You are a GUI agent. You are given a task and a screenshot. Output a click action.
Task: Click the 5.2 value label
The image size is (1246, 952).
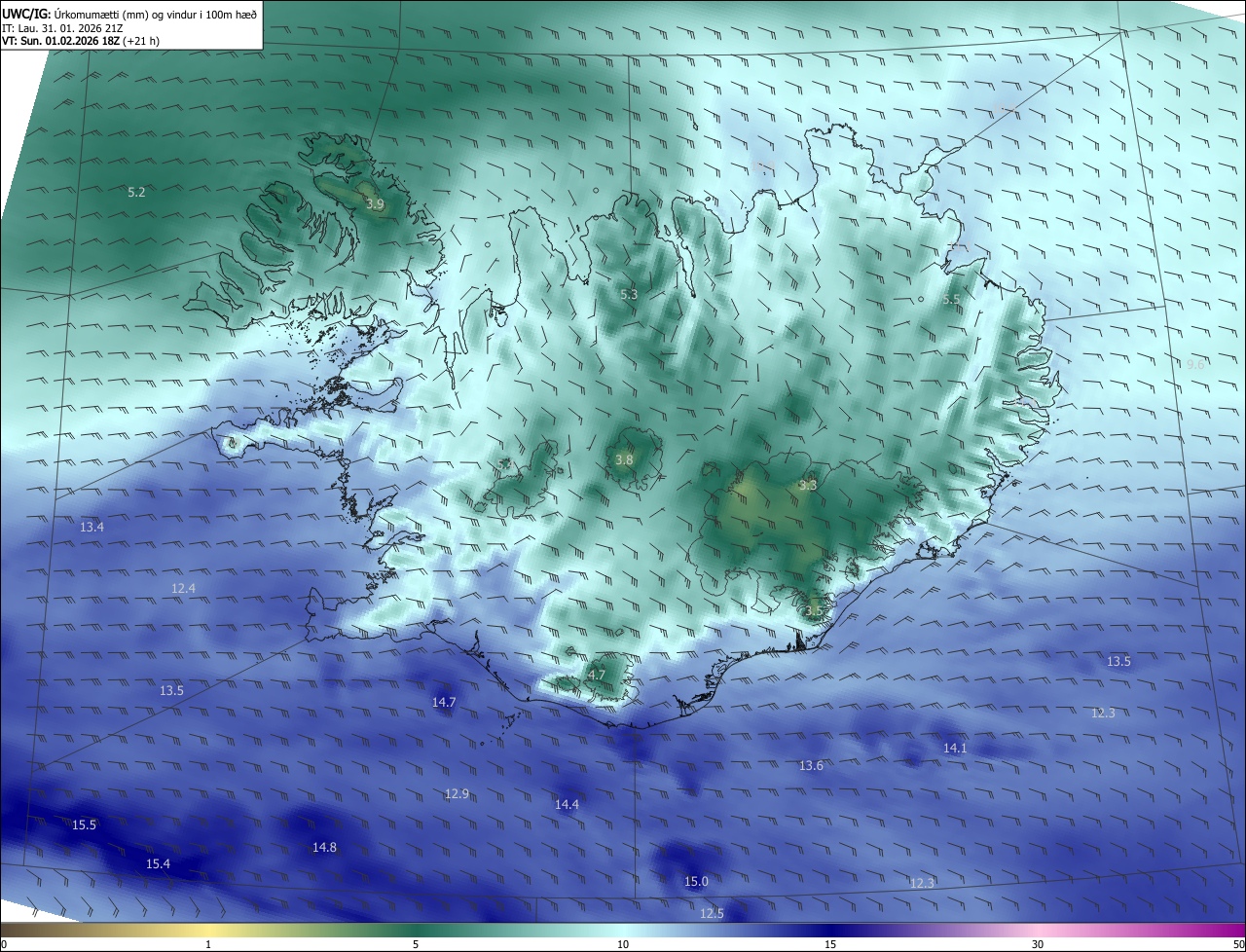(136, 193)
